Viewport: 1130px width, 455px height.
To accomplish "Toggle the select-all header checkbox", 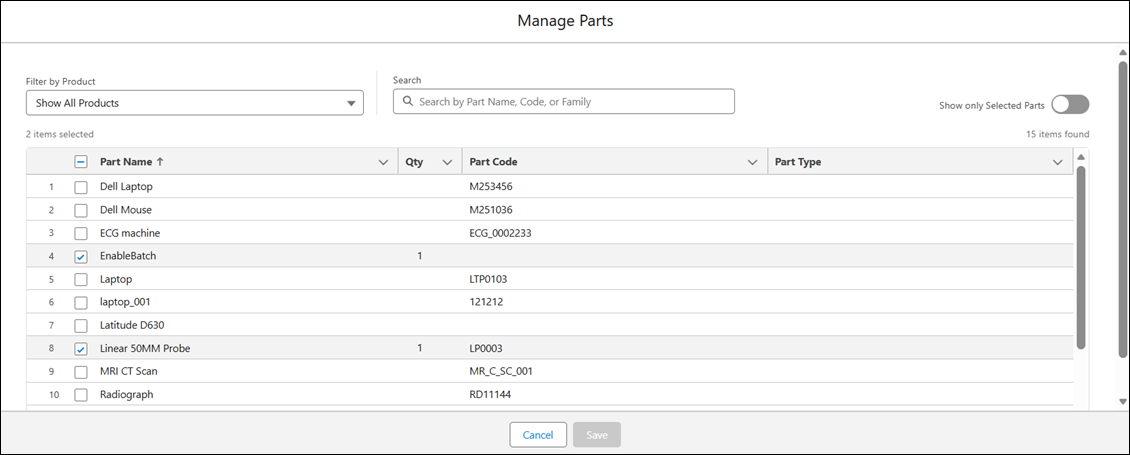I will [x=81, y=162].
